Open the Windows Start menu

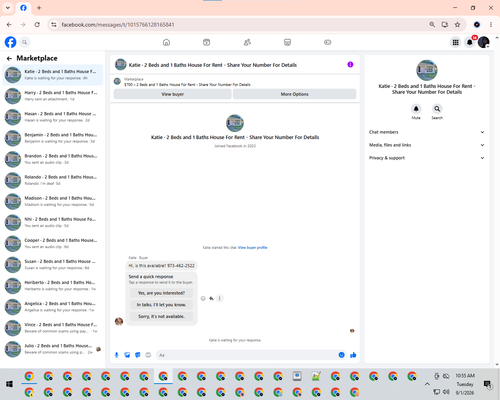pyautogui.click(x=10, y=384)
